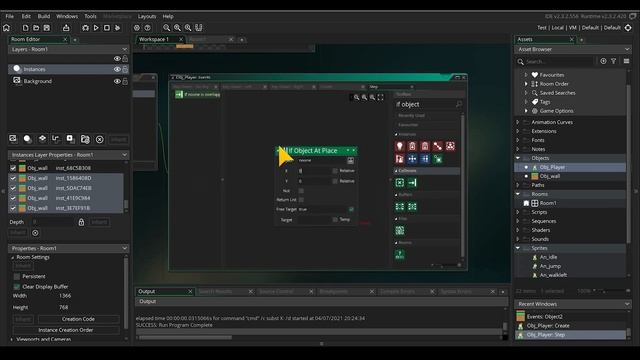This screenshot has width=640, height=360.
Task: Expand Viewports and Cameras section
Action: point(12,339)
